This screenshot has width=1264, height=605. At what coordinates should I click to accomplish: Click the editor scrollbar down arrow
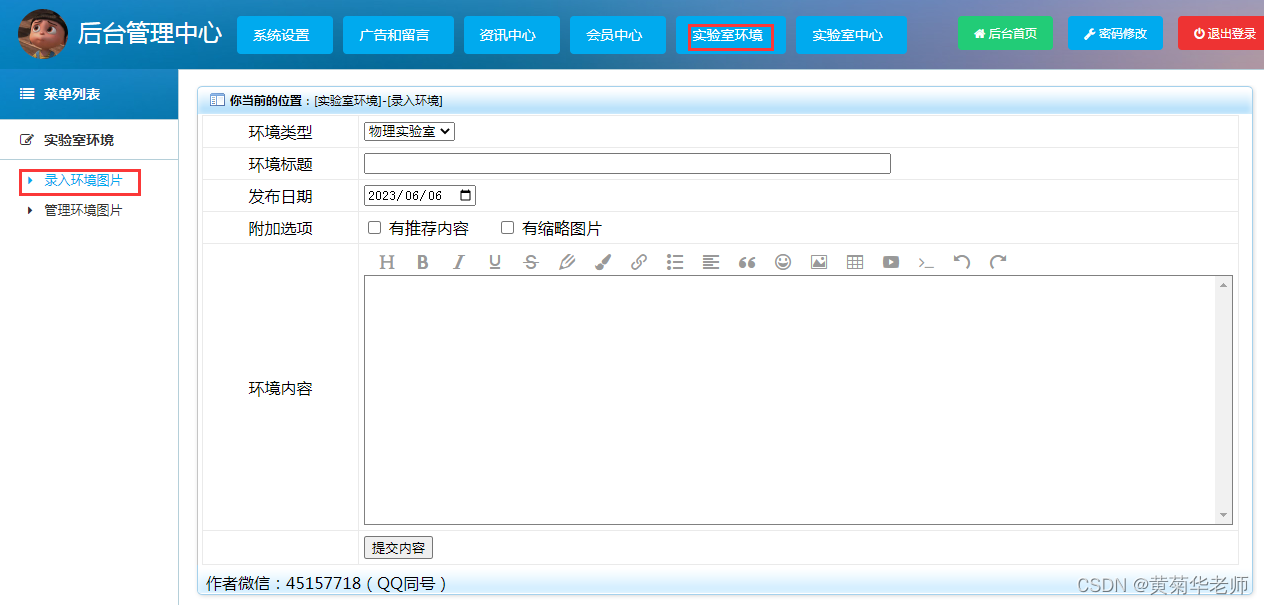click(1224, 515)
